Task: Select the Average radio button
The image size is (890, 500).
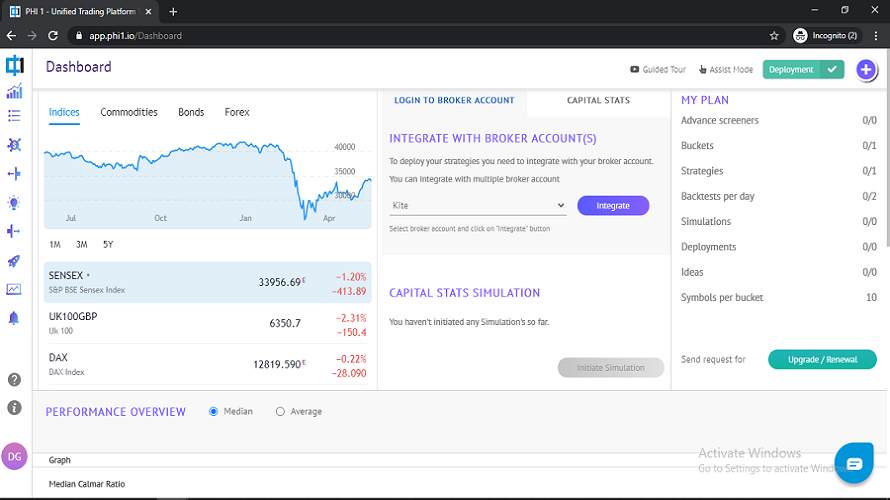Action: point(280,411)
